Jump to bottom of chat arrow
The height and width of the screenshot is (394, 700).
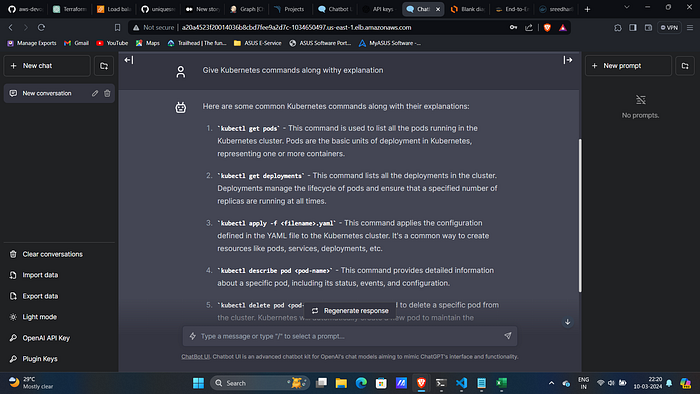pos(567,322)
